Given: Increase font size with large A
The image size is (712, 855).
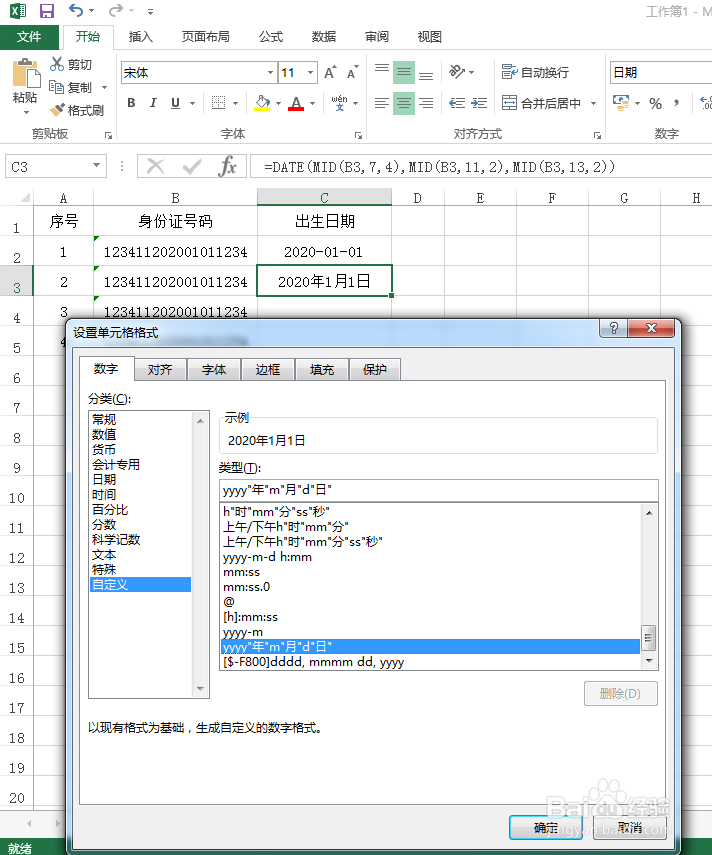Looking at the screenshot, I should 330,73.
